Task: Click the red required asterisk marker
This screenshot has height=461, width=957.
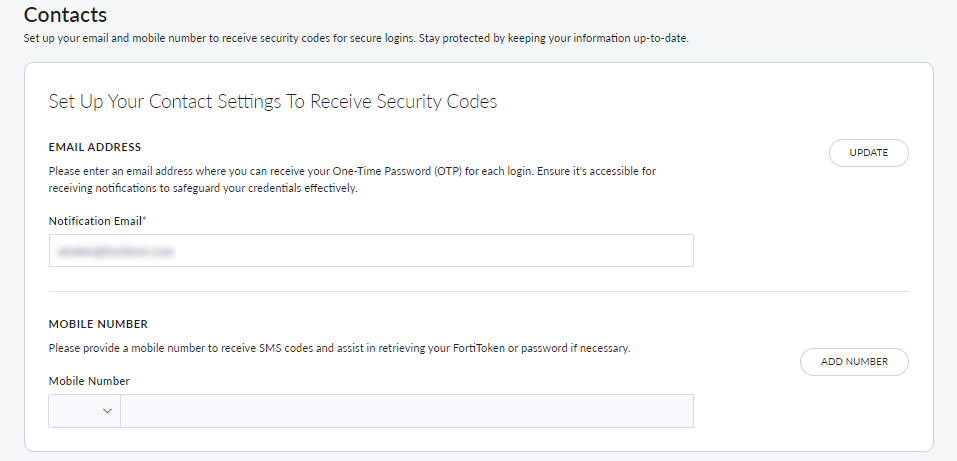Action: click(144, 220)
